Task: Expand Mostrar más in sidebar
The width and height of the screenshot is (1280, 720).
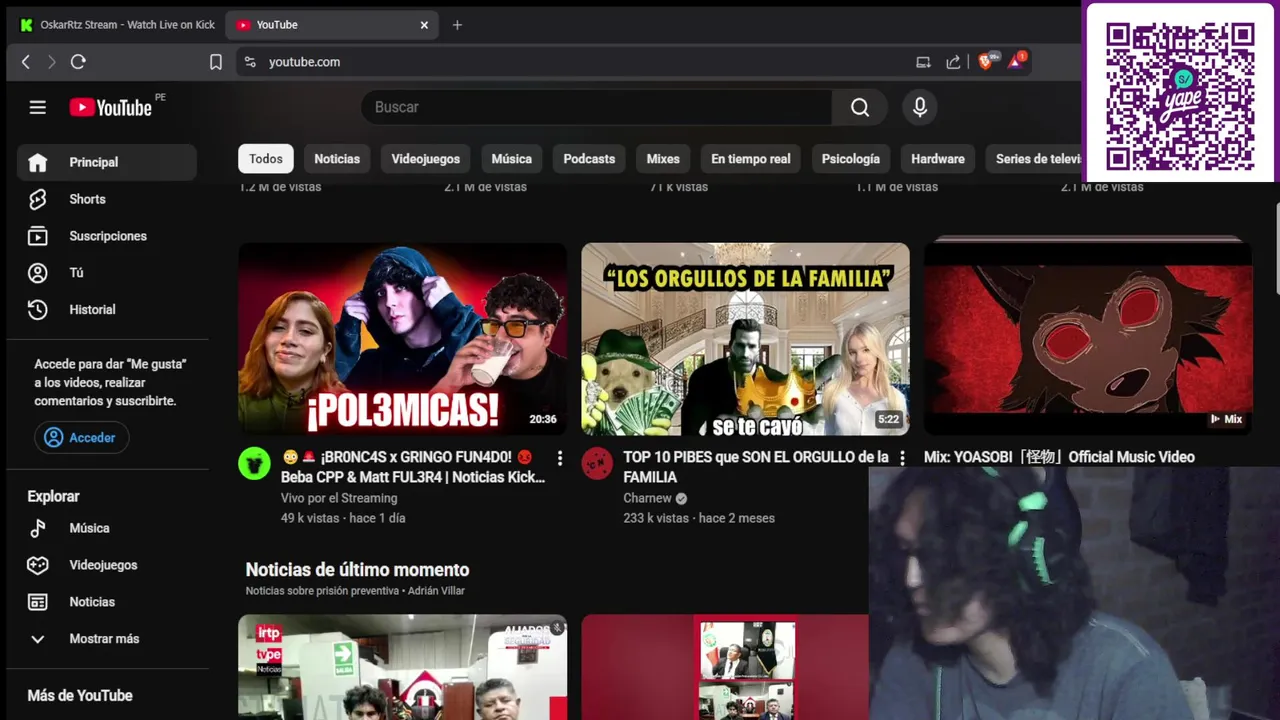Action: click(x=107, y=639)
